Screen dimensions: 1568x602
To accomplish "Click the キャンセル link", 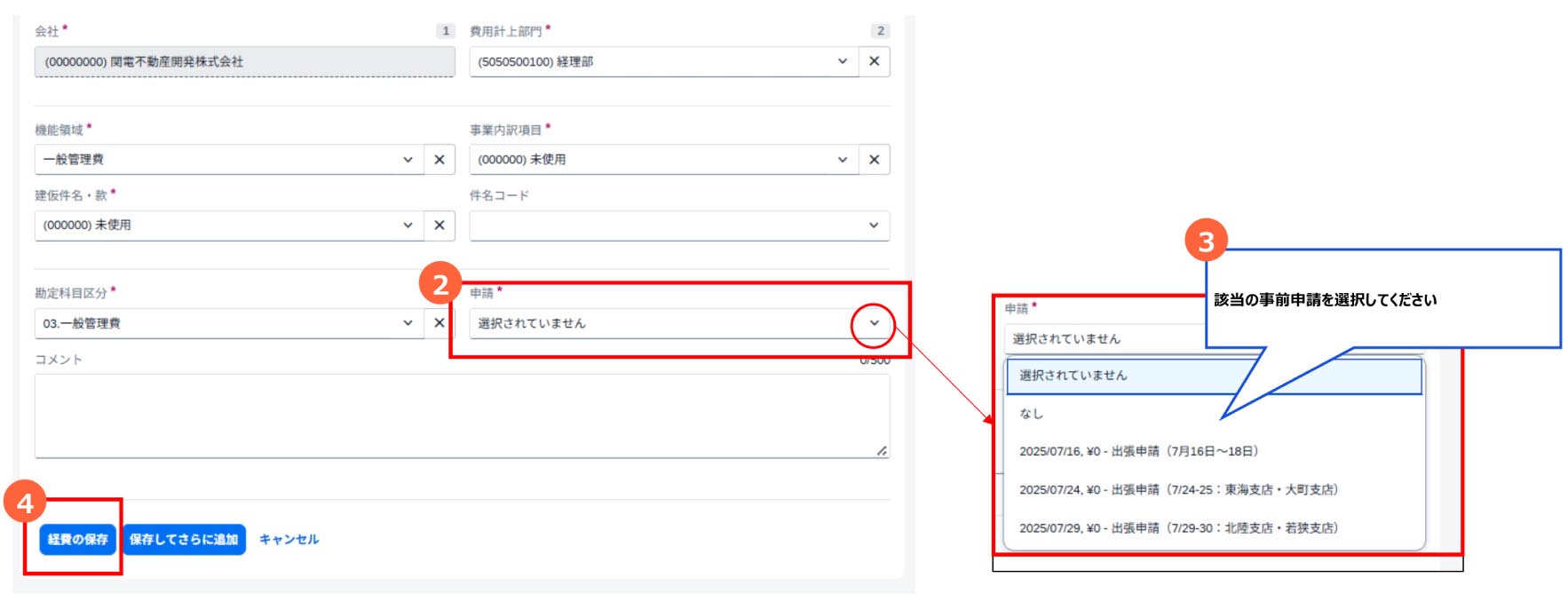I will [289, 539].
